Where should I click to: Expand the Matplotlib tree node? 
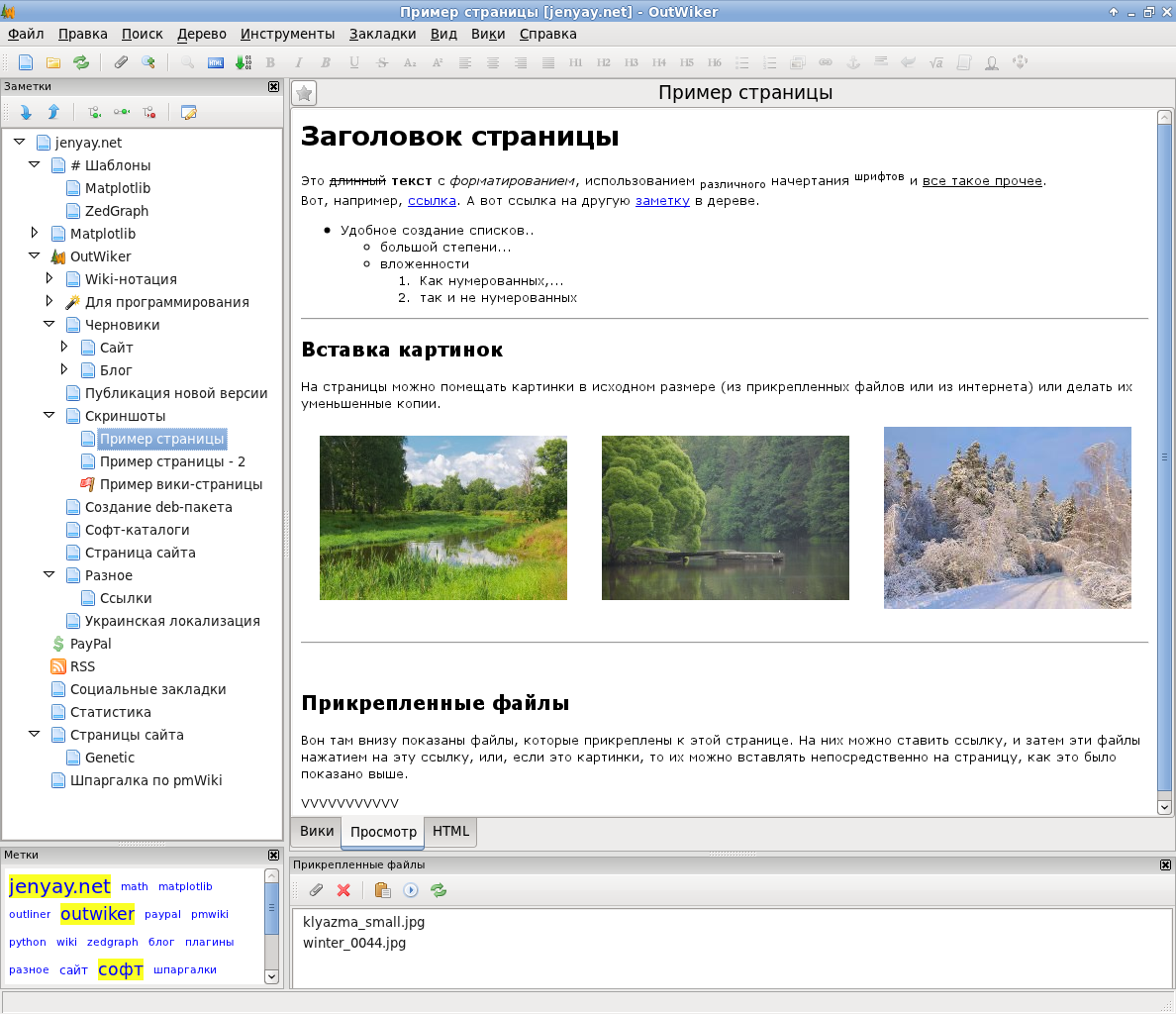click(35, 234)
